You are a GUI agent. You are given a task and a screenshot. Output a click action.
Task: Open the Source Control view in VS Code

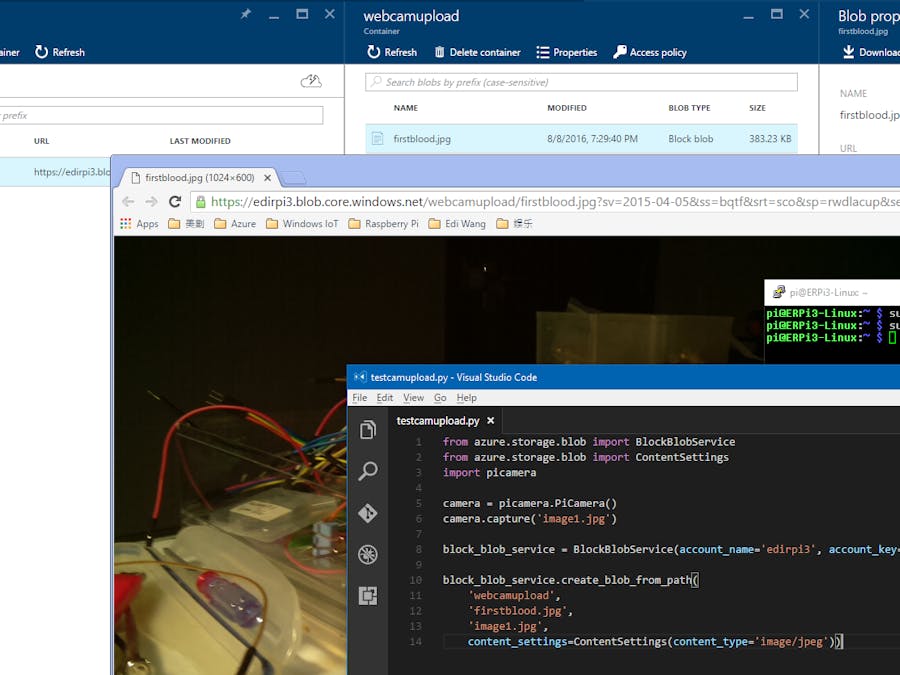368,513
